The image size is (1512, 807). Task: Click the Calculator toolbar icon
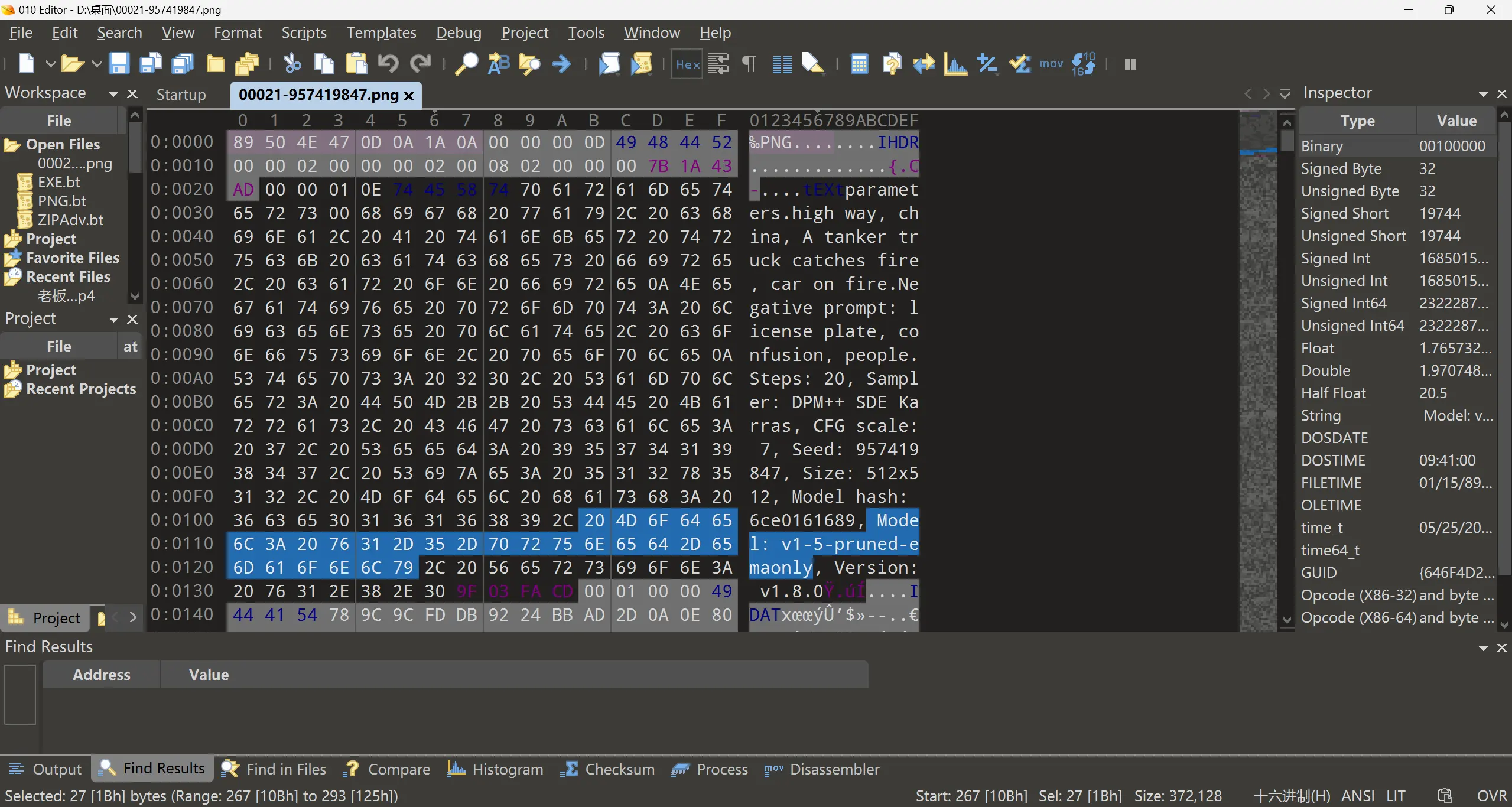(859, 64)
